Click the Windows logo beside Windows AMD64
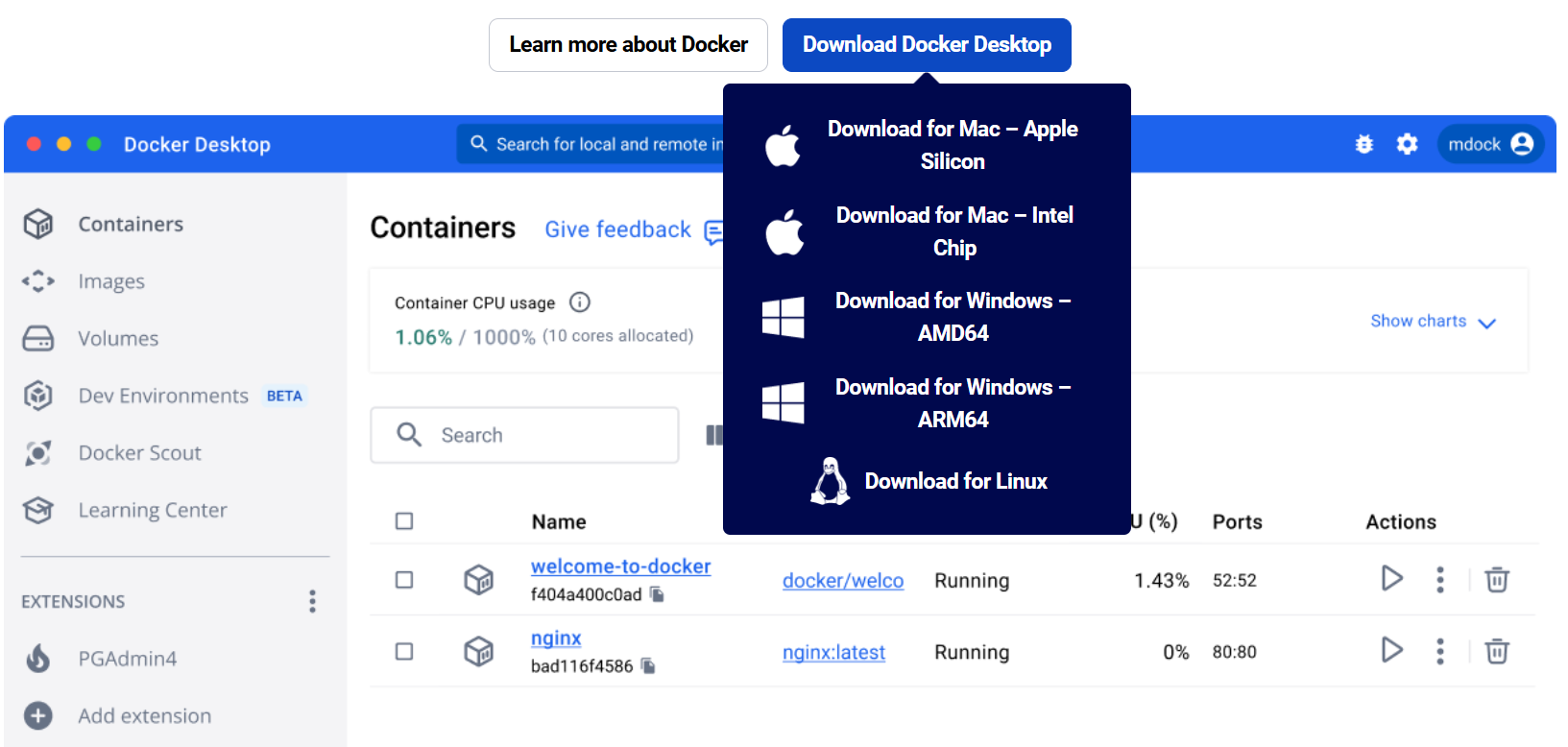The width and height of the screenshot is (1568, 747). tap(784, 318)
